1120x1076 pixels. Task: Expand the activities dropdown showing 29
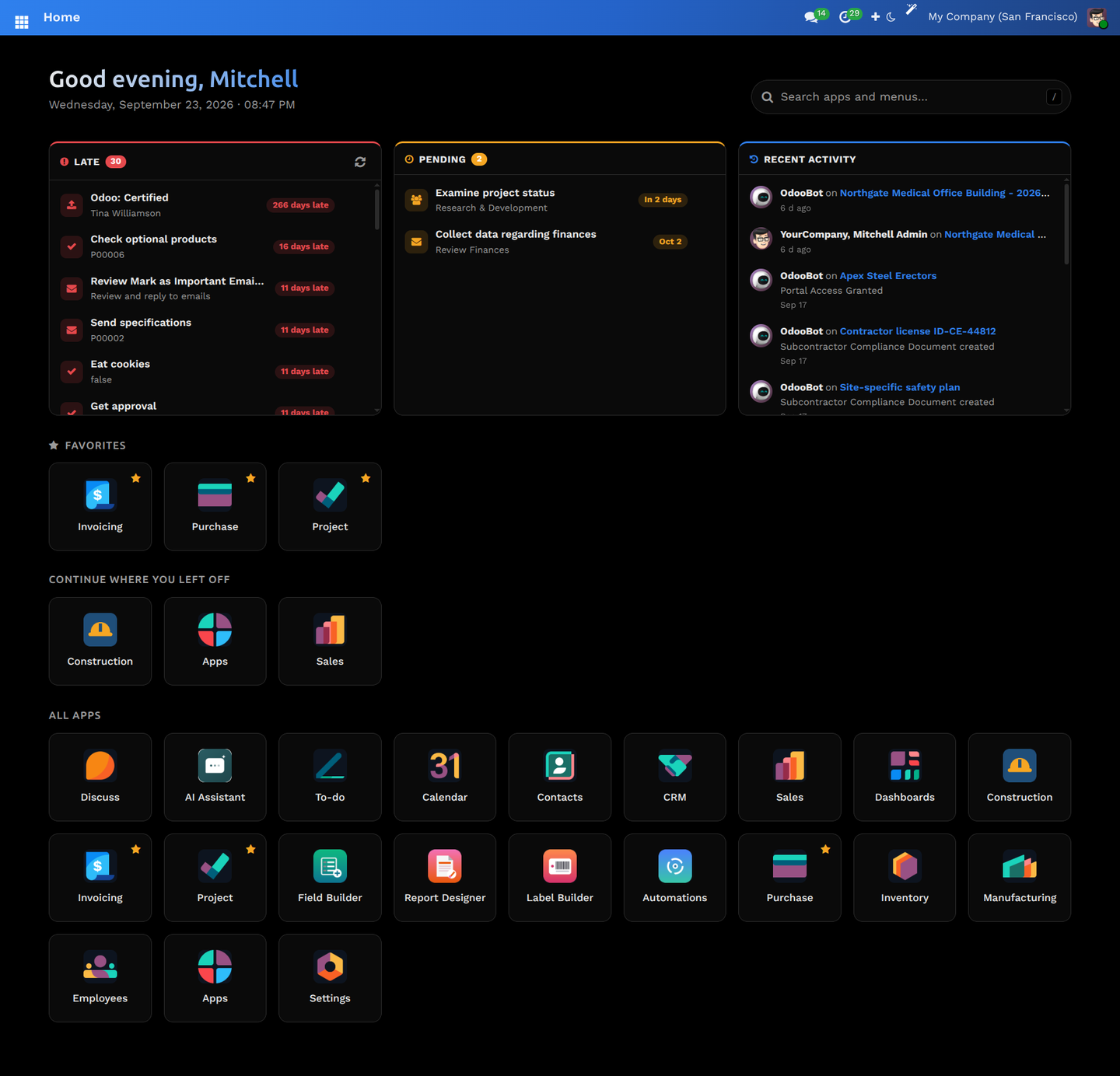[x=849, y=16]
